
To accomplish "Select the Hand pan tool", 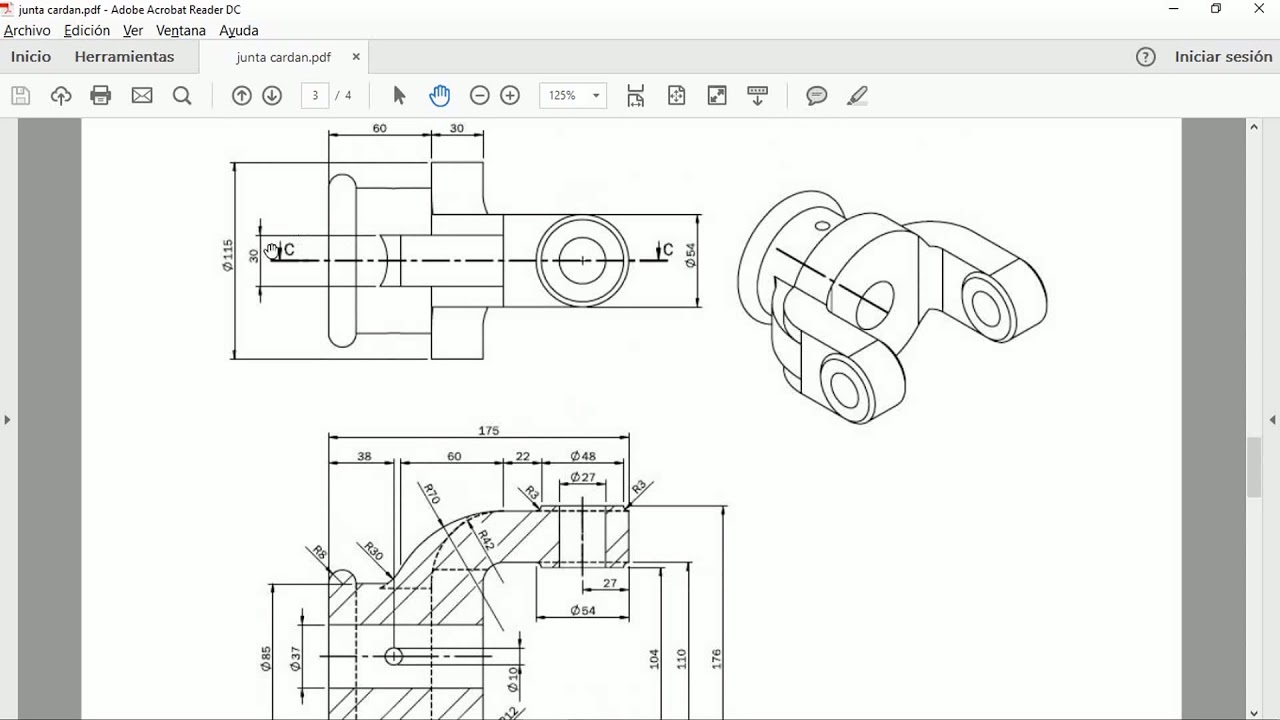I will coord(440,96).
